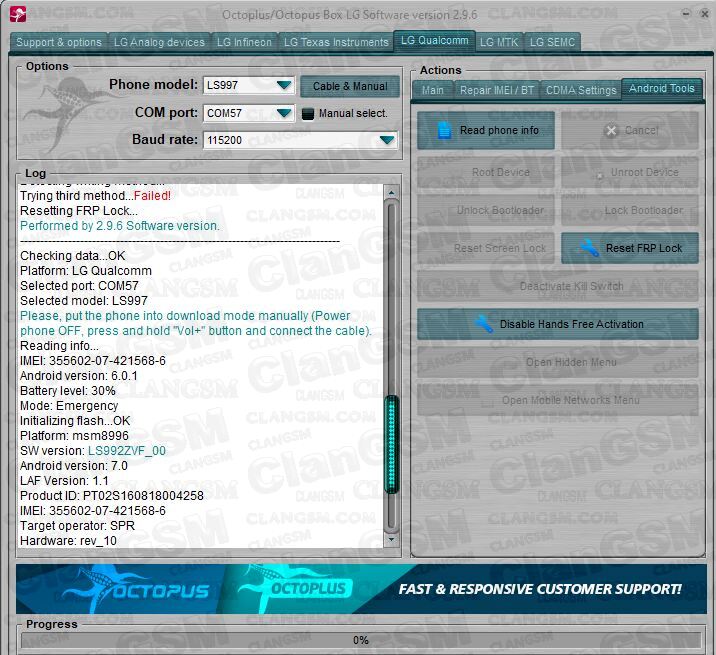Click Open Mobile Networks Menu button
Image resolution: width=716 pixels, height=655 pixels.
point(558,400)
